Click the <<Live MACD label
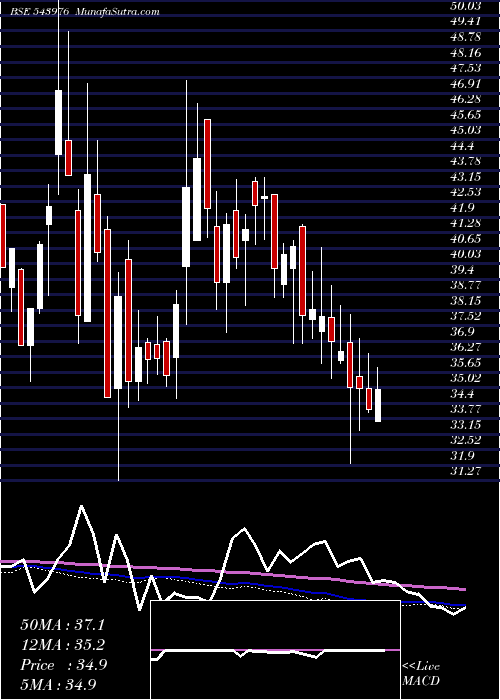 [421, 673]
